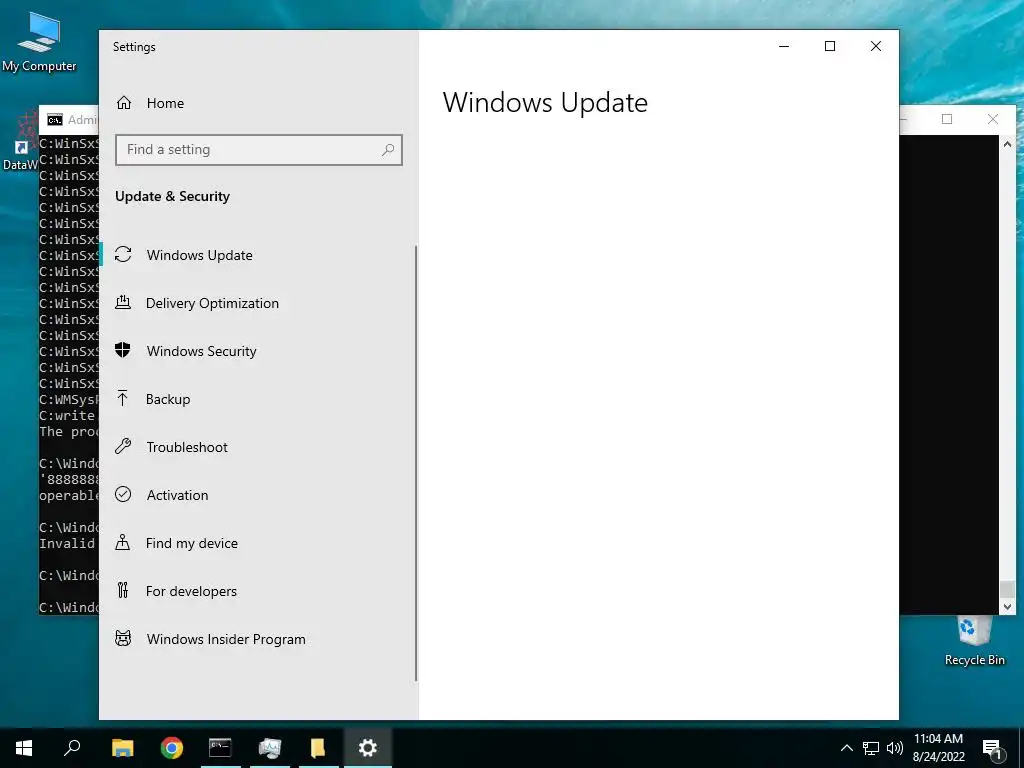This screenshot has height=768, width=1024.
Task: Click the For developers tools icon
Action: [123, 590]
